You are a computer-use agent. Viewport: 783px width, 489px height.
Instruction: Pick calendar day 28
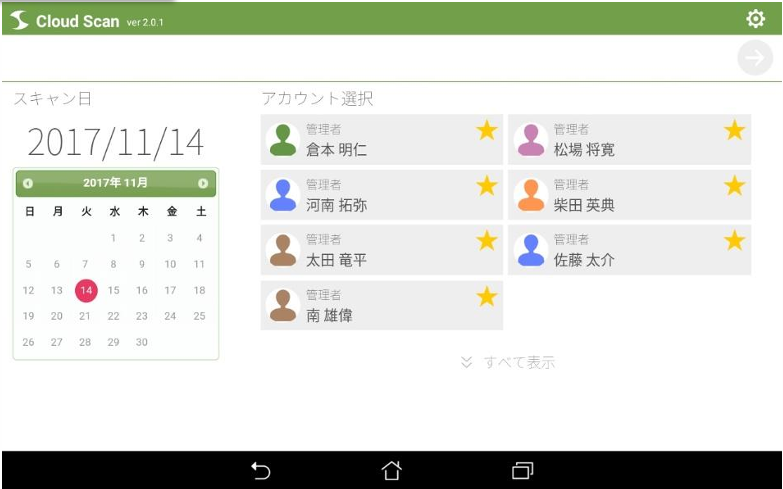tap(85, 342)
